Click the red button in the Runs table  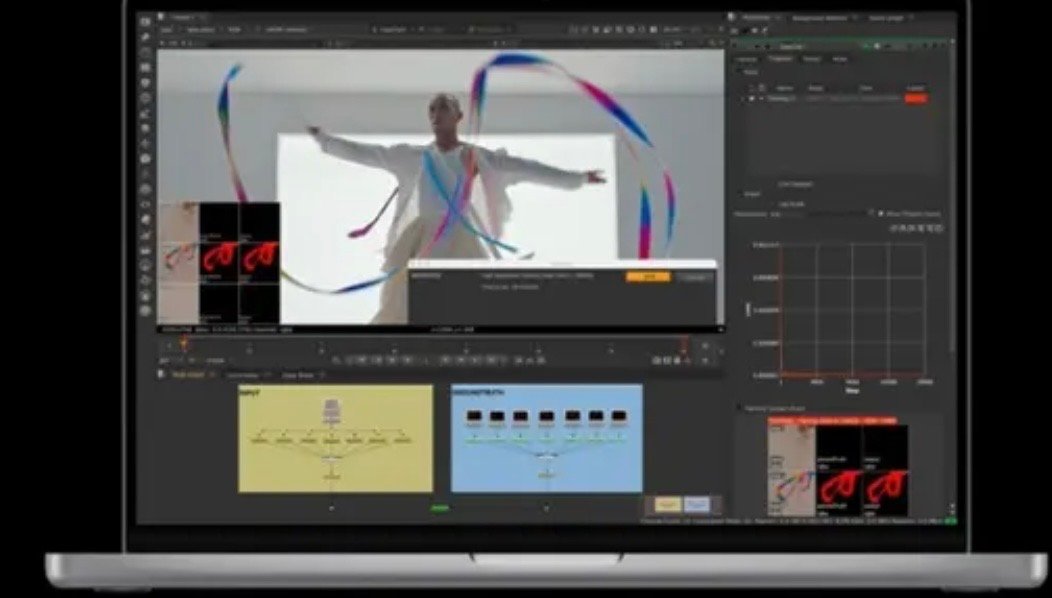pos(915,98)
